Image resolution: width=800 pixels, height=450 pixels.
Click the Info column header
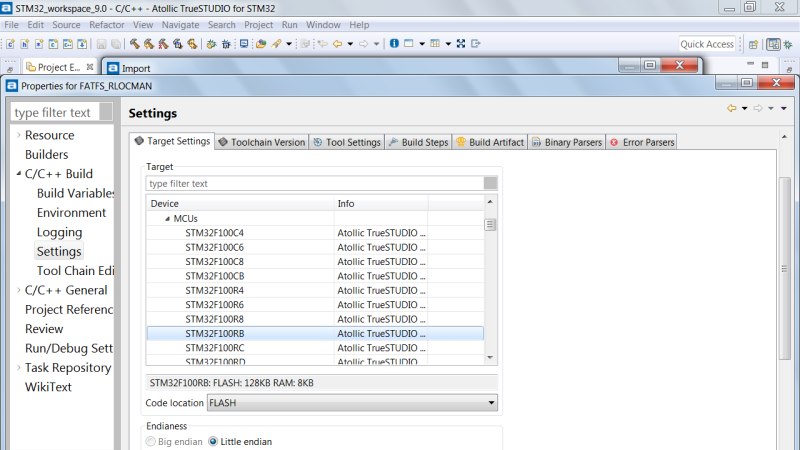tap(381, 204)
